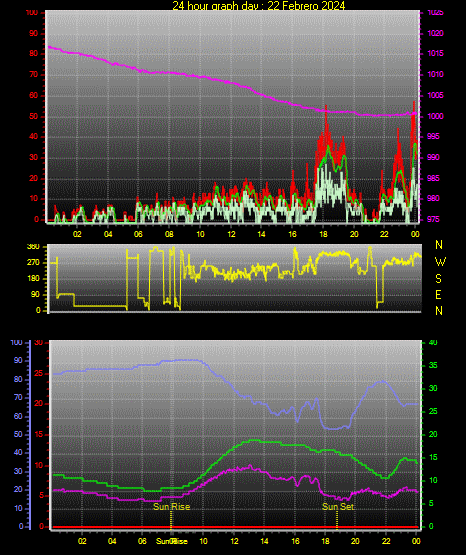Click the graph title 22 Febrero 2024
The height and width of the screenshot is (555, 466).
coord(306,5)
